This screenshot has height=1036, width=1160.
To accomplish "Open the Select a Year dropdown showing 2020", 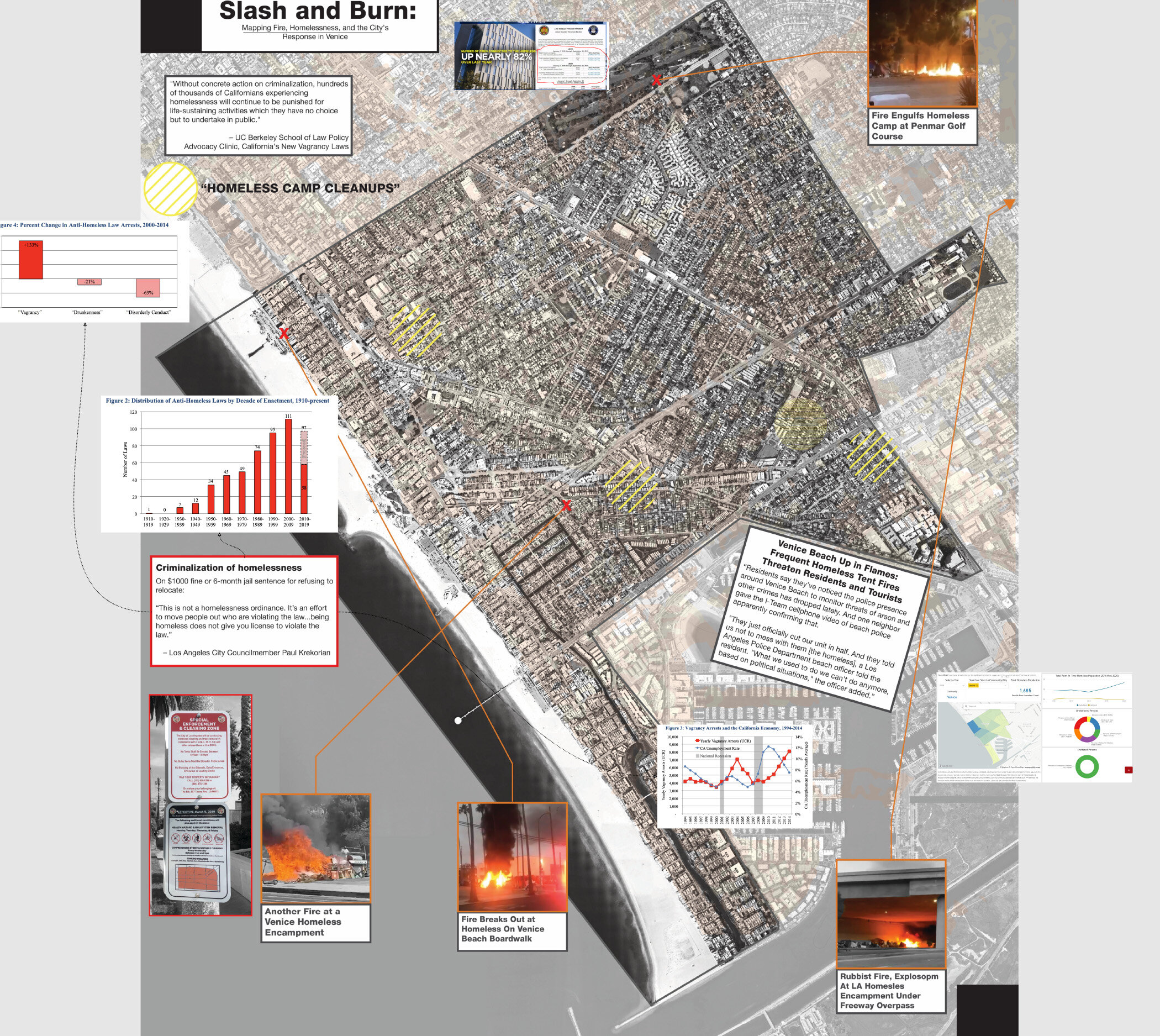I will click(x=953, y=686).
